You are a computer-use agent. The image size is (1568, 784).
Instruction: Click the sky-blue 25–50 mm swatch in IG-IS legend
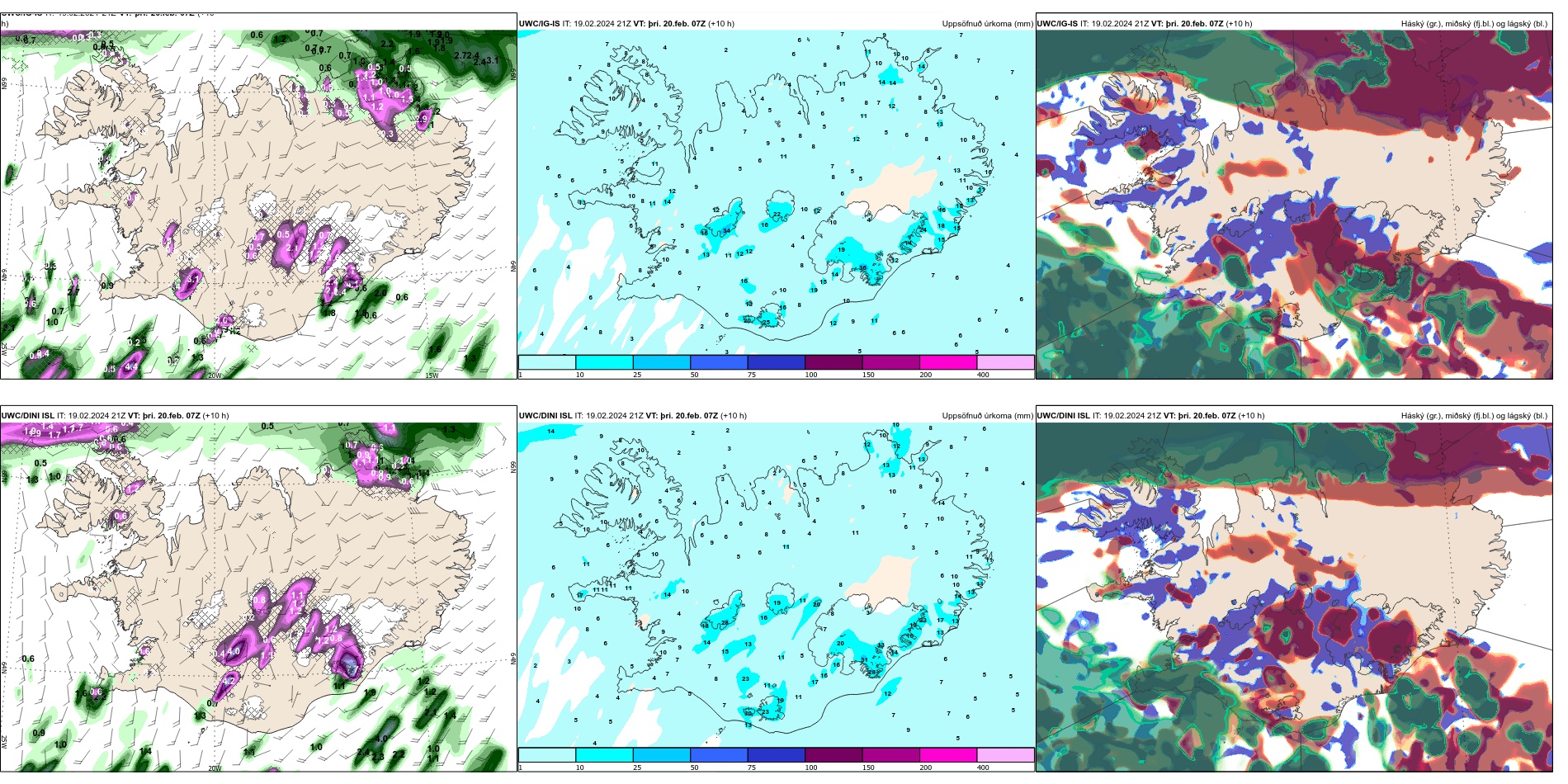tap(662, 362)
